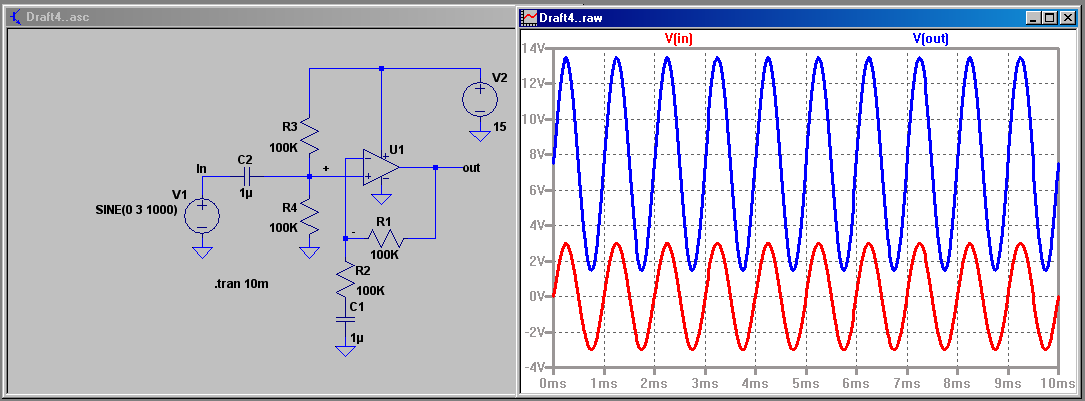Screen dimensions: 1085x401
Task: Click the Draft4..asc title bar
Action: [x=259, y=17]
